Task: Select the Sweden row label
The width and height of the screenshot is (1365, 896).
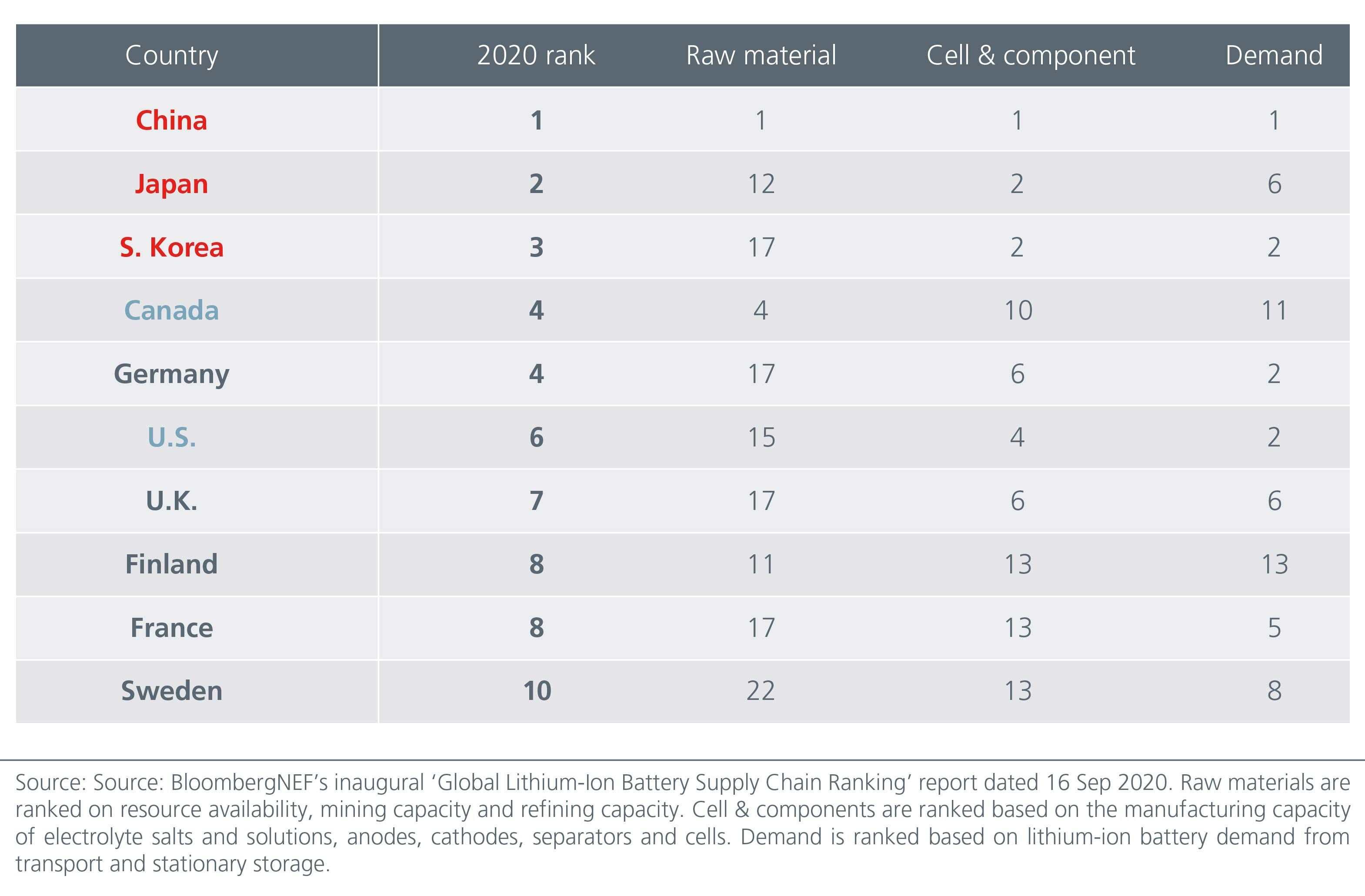Action: (x=171, y=691)
